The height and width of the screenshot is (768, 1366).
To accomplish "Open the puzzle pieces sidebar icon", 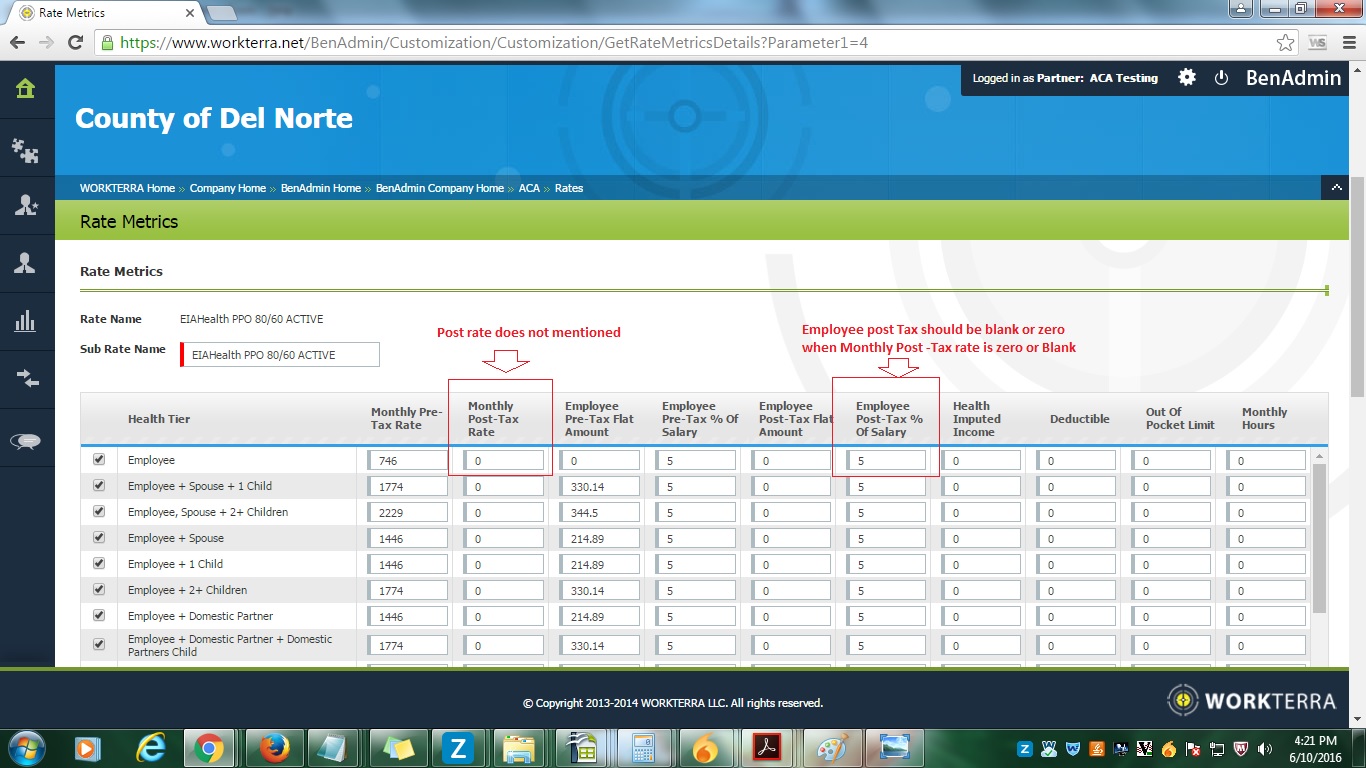I will (26, 150).
